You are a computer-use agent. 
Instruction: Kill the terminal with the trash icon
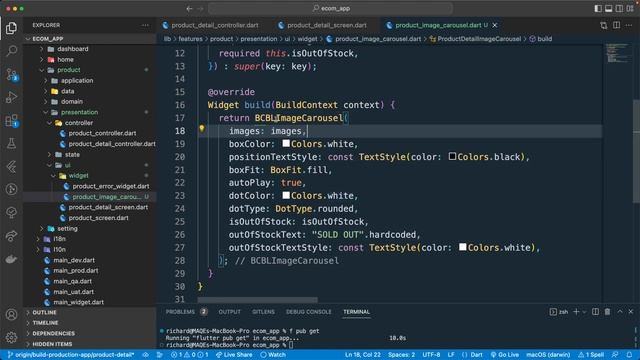607,312
